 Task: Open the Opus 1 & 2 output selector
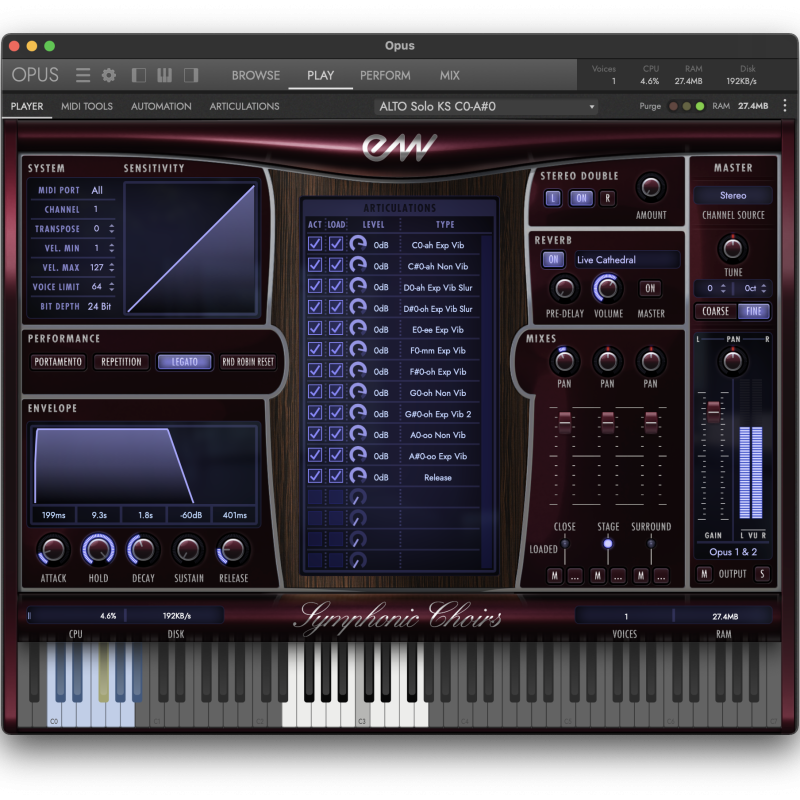pyautogui.click(x=733, y=552)
